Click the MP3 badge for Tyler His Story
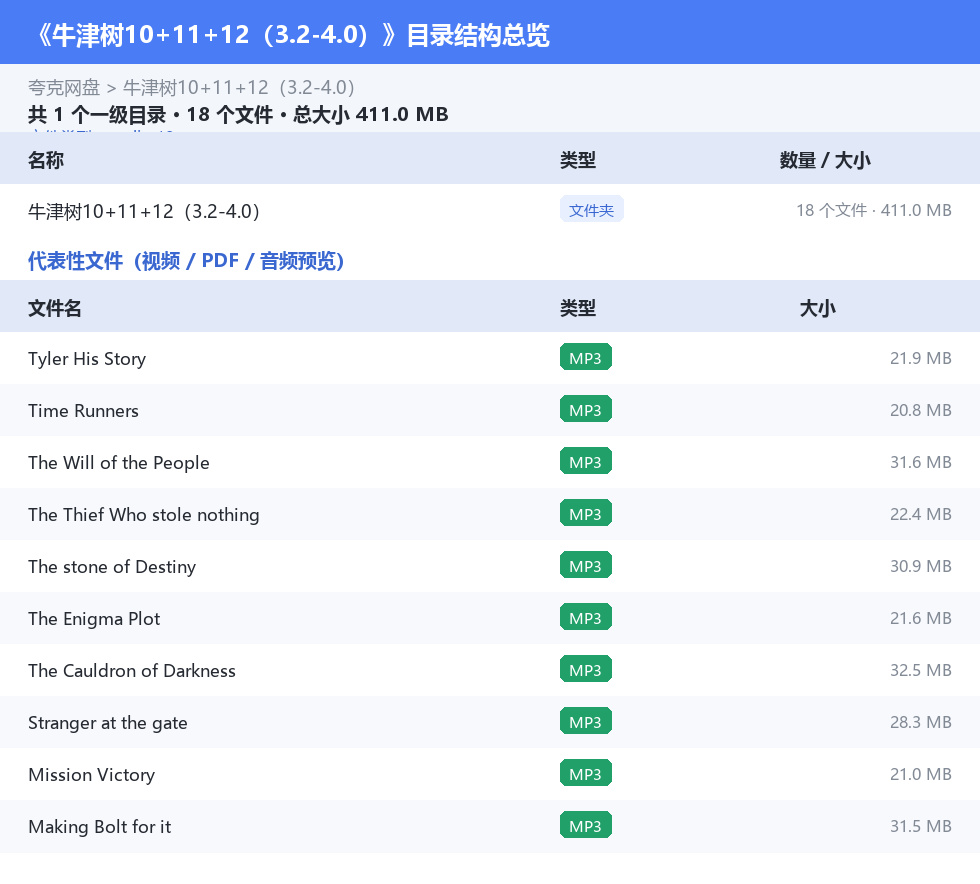The image size is (980, 884). [x=586, y=358]
